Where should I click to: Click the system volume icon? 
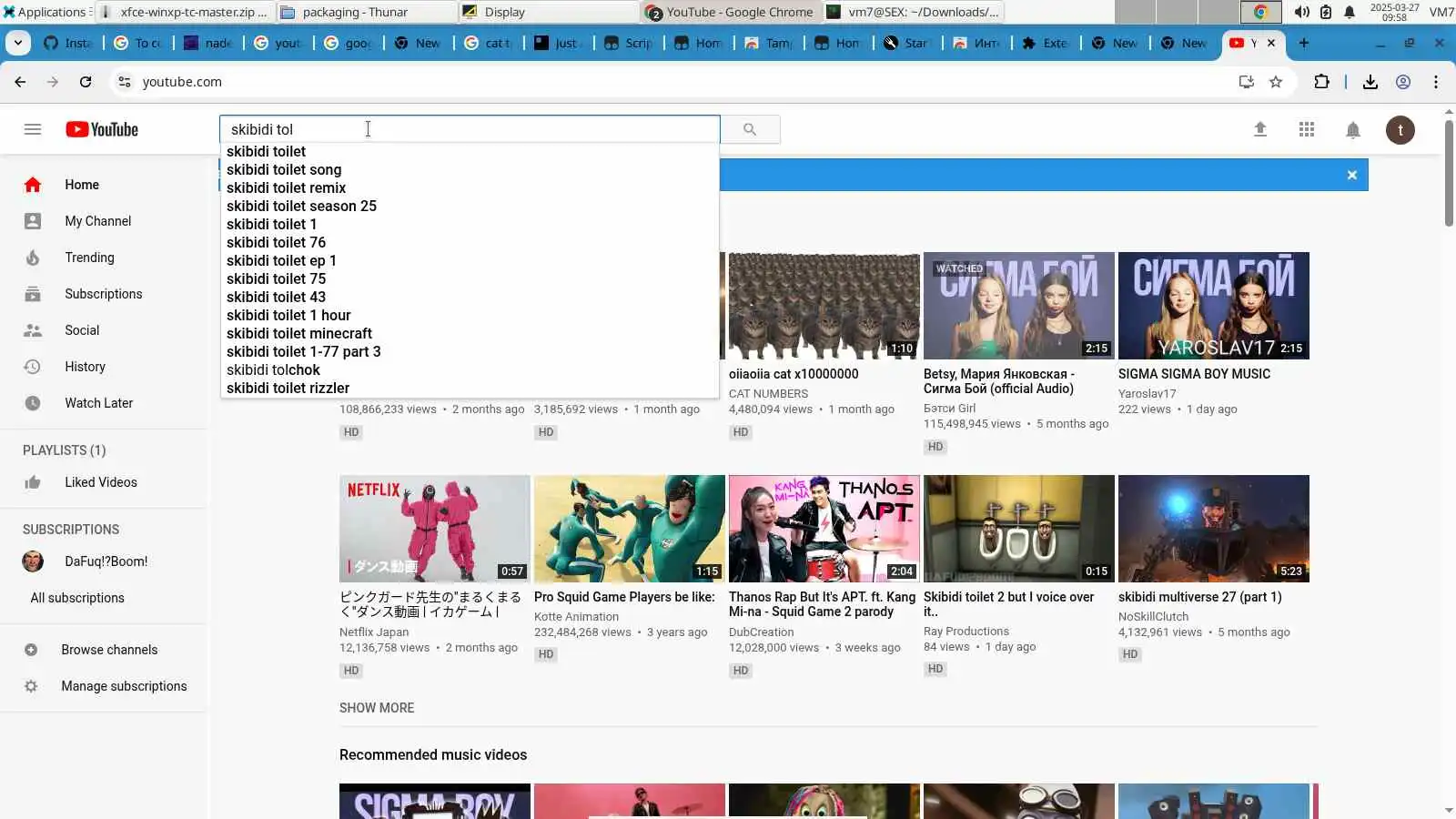pyautogui.click(x=1302, y=12)
